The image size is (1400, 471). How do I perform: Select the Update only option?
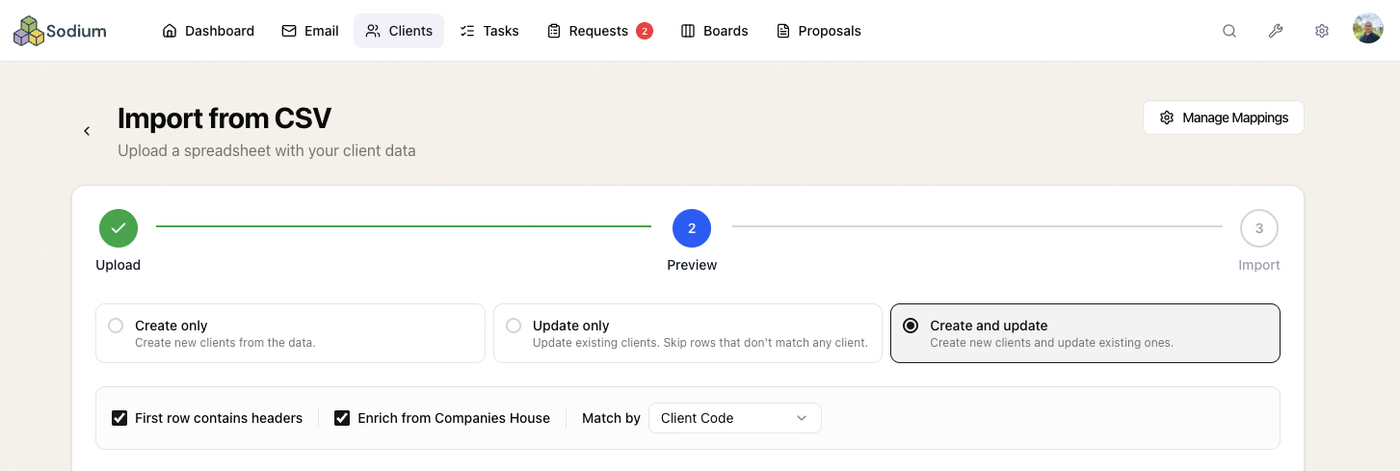tap(688, 333)
